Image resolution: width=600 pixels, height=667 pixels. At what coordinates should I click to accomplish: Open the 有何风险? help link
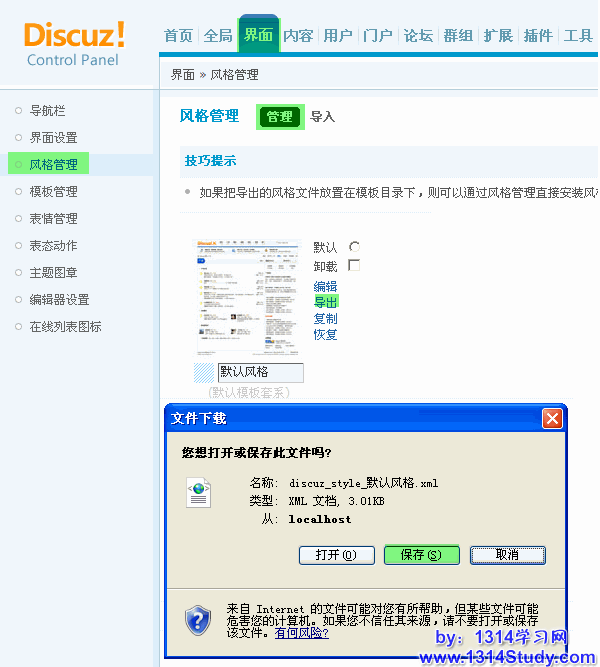coord(301,633)
